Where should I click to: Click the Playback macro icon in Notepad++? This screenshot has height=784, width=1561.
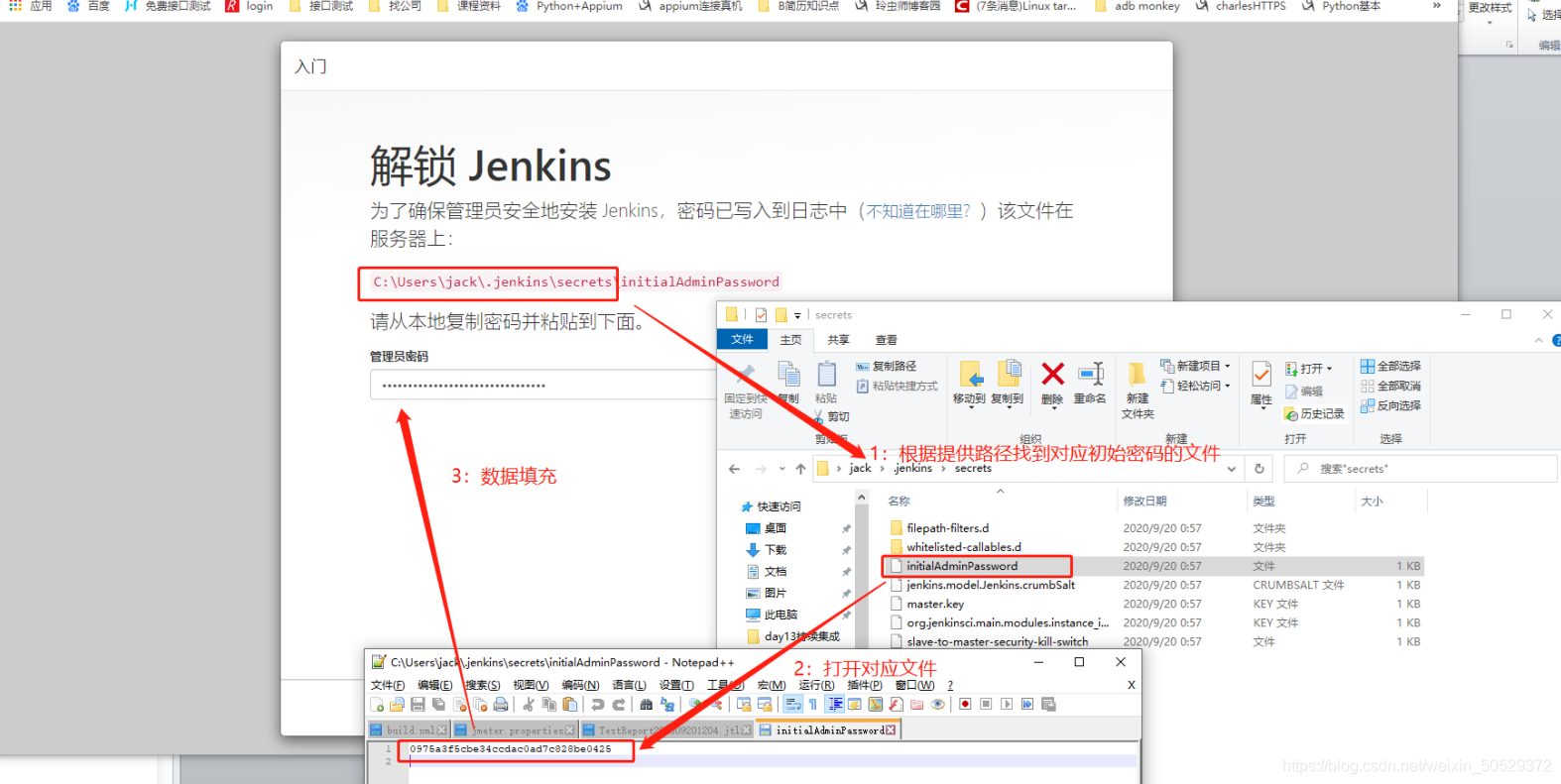[1007, 705]
